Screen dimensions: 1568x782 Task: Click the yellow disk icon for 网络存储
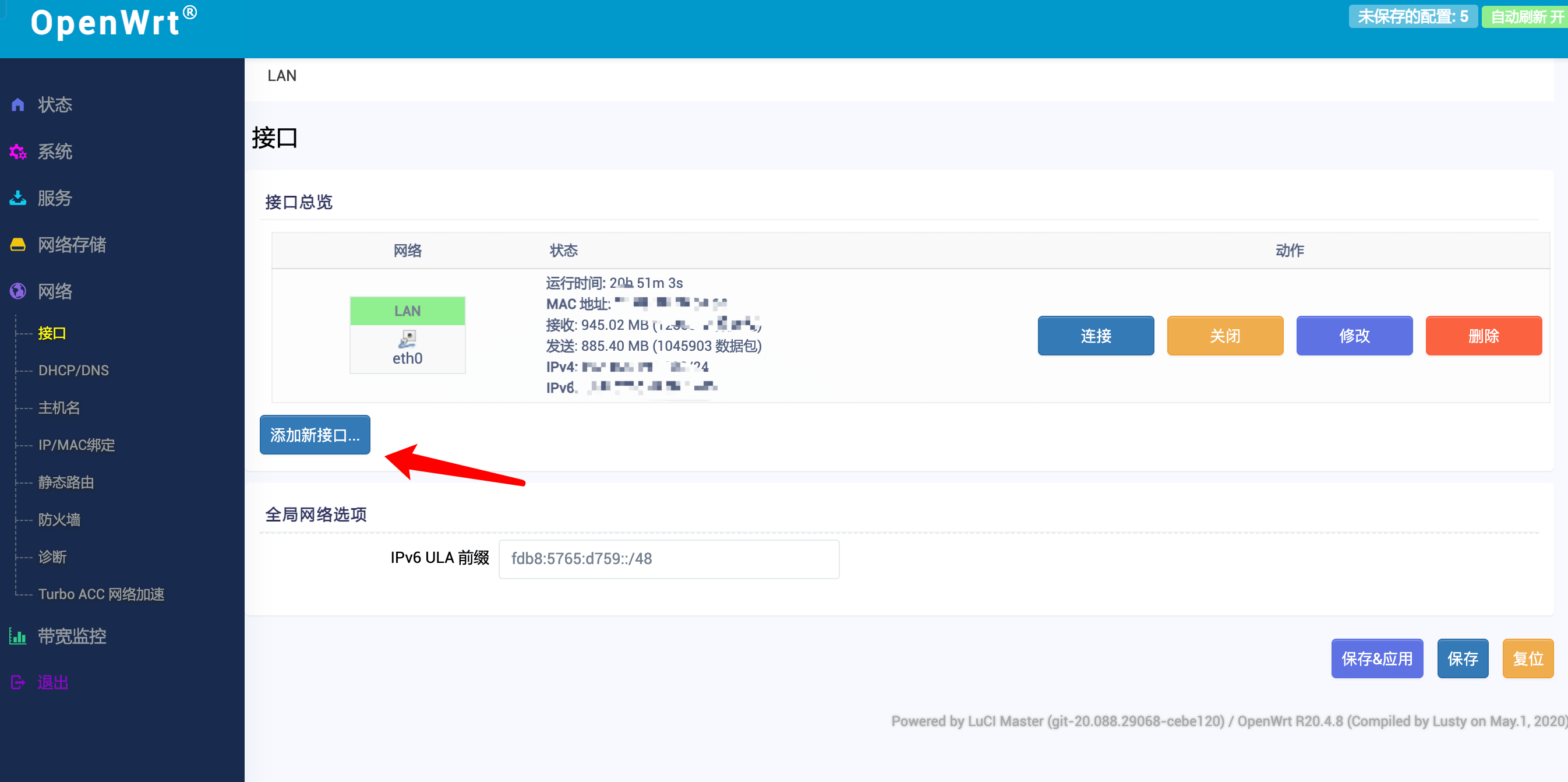point(17,245)
